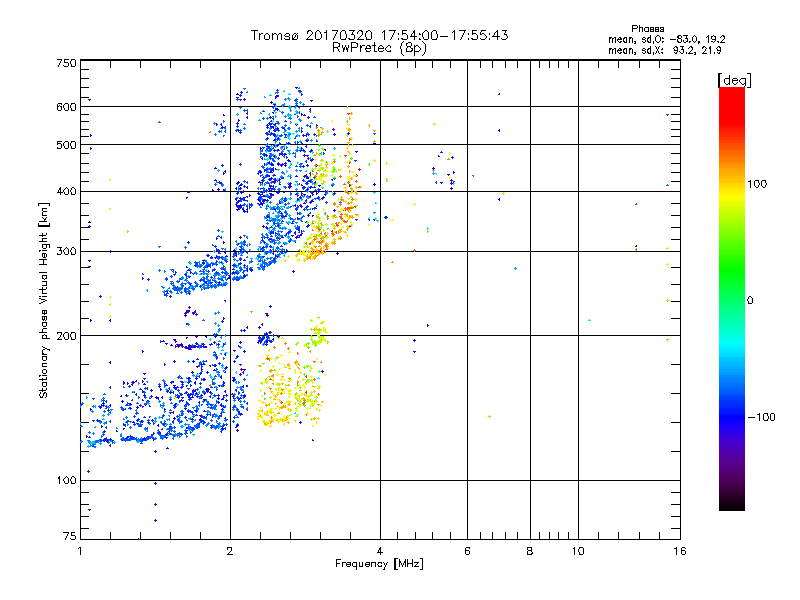The width and height of the screenshot is (800, 600).
Task: Pick the black bottom of the phase colorbar
Action: point(732,503)
